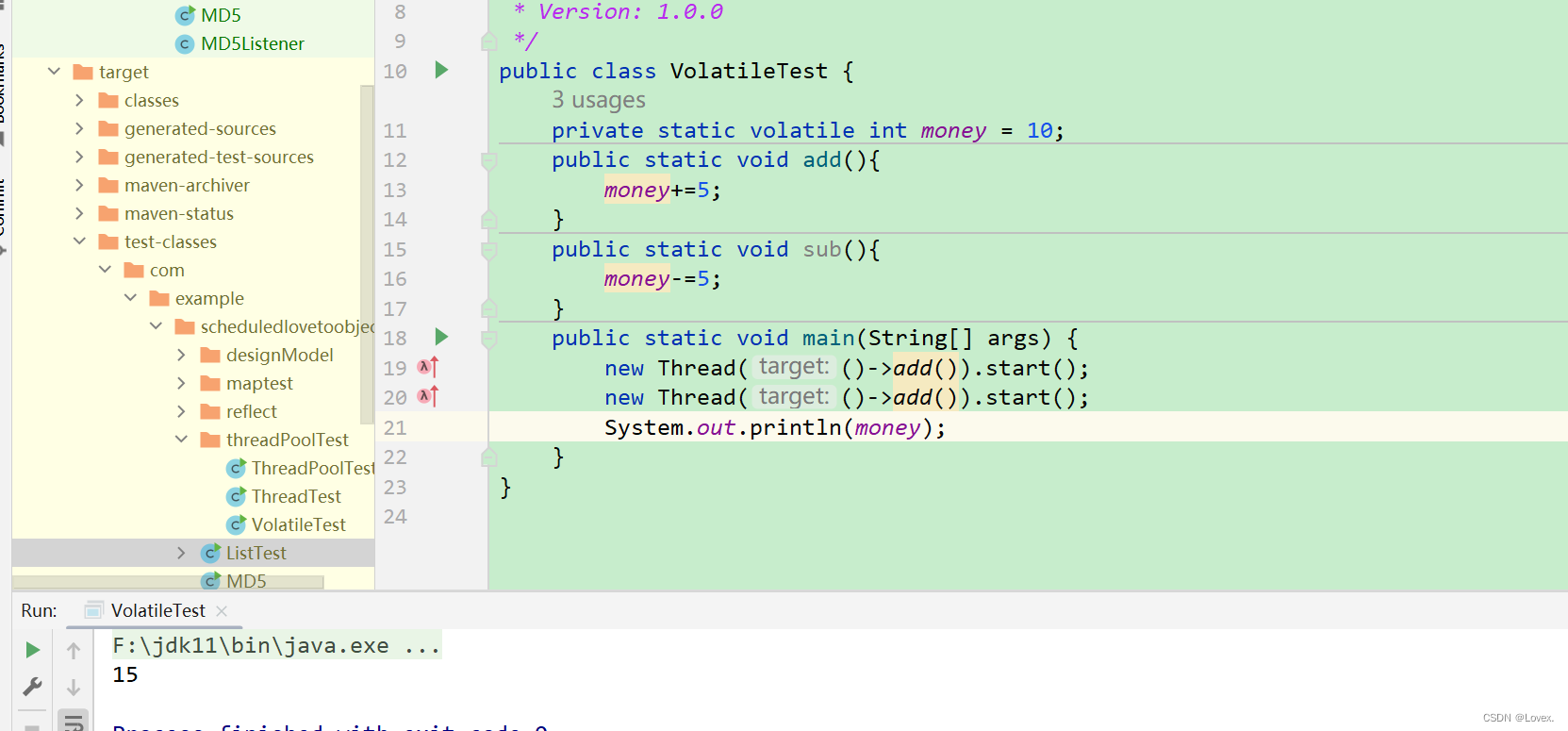
Task: Toggle soft-wrap icon in Run toolbar
Action: [74, 722]
